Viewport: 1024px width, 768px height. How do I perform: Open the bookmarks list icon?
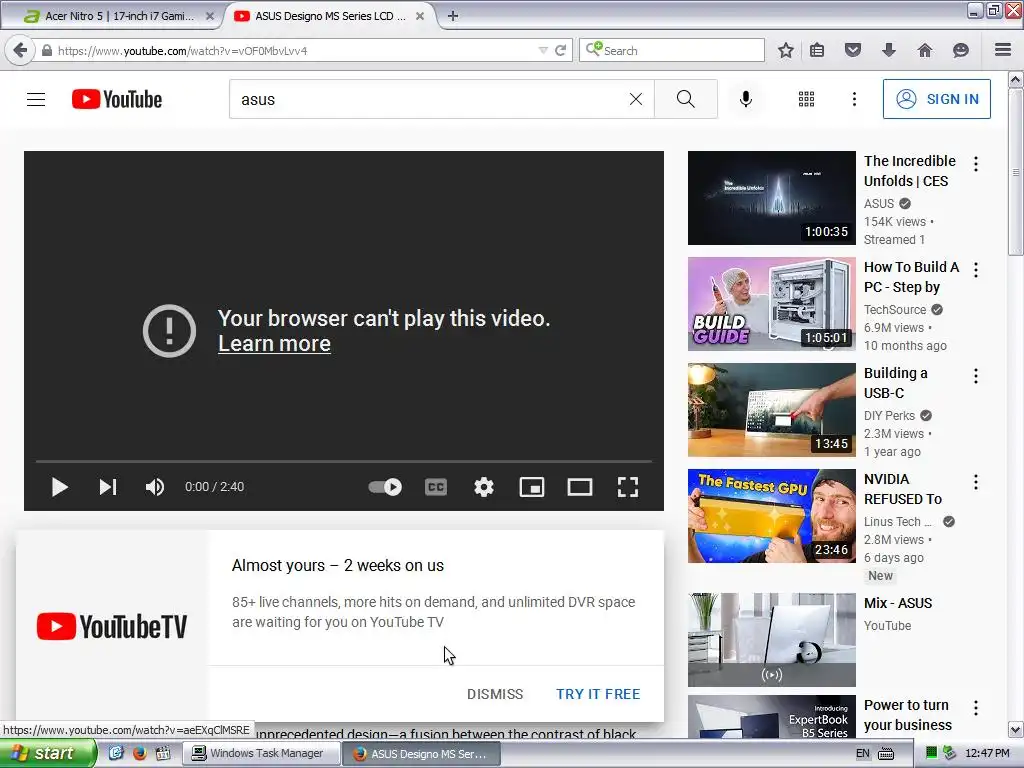[817, 50]
